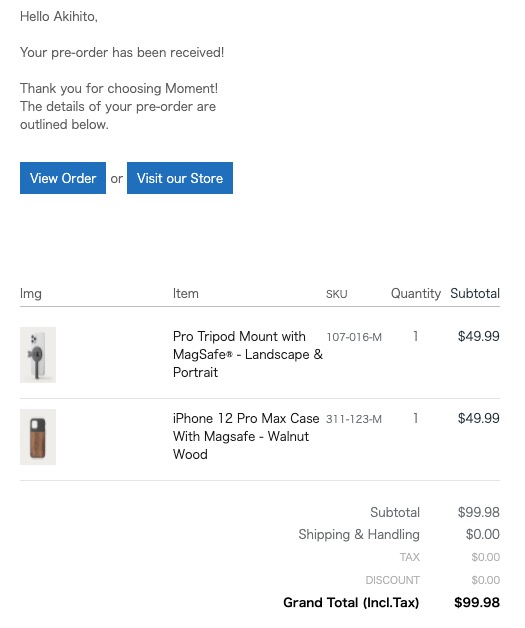525x628 pixels.
Task: Click the View Order button
Action: pos(63,178)
